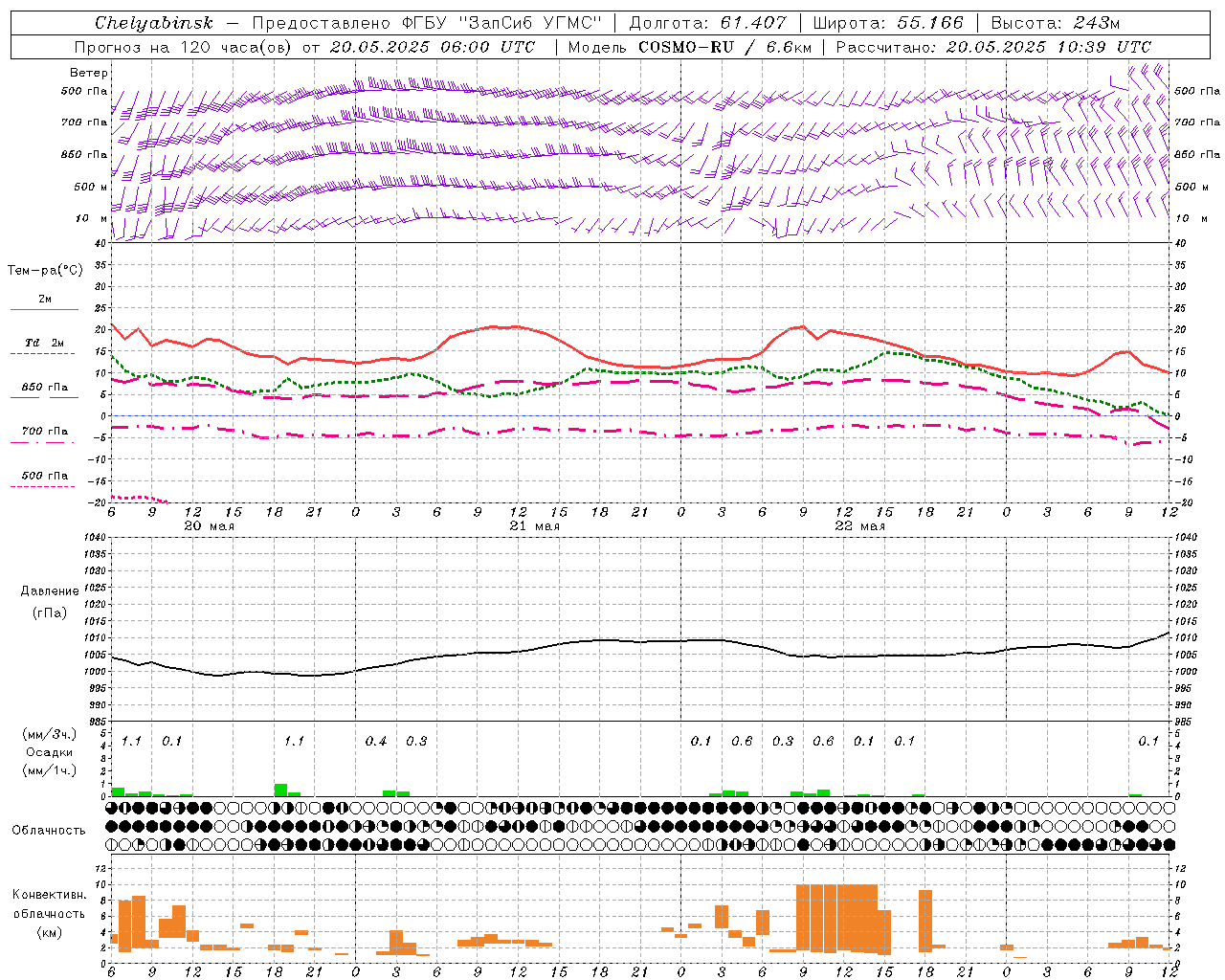This screenshot has width=1225, height=980.
Task: Click the '22 мая' date label
Action: pyautogui.click(x=859, y=526)
